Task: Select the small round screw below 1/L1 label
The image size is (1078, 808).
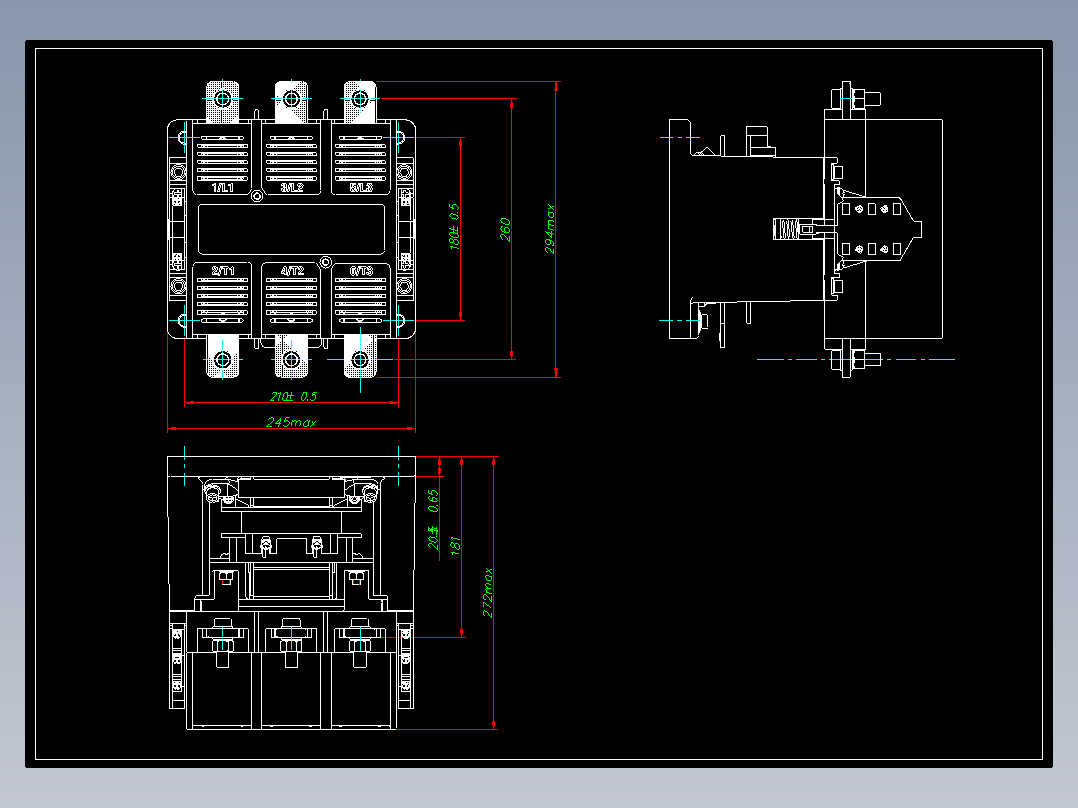Action: (257, 197)
